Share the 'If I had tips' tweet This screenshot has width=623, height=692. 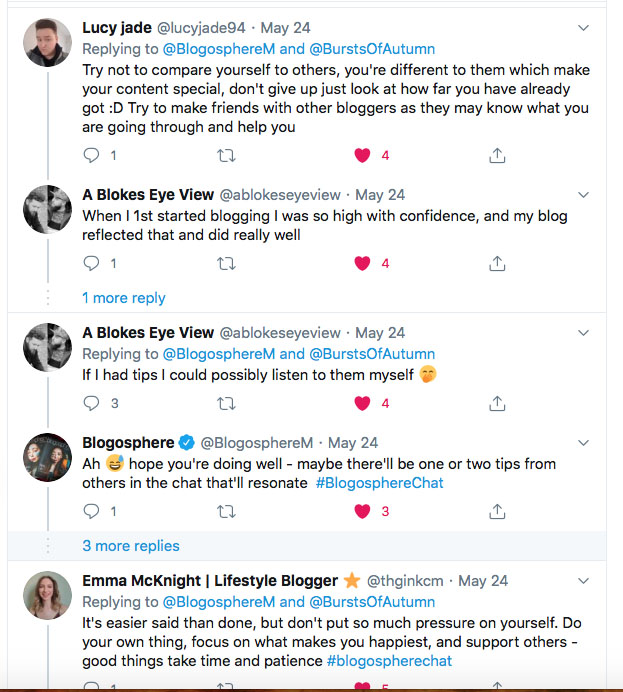pos(497,403)
